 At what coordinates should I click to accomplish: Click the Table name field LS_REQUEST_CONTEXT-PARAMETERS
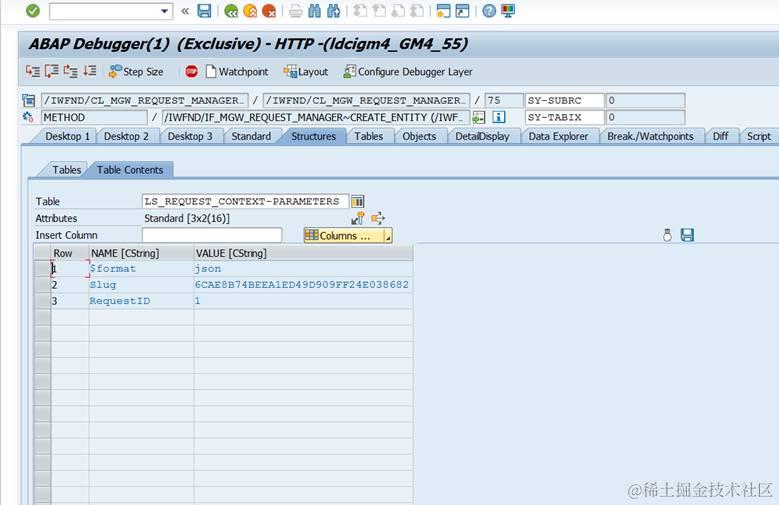(x=245, y=201)
